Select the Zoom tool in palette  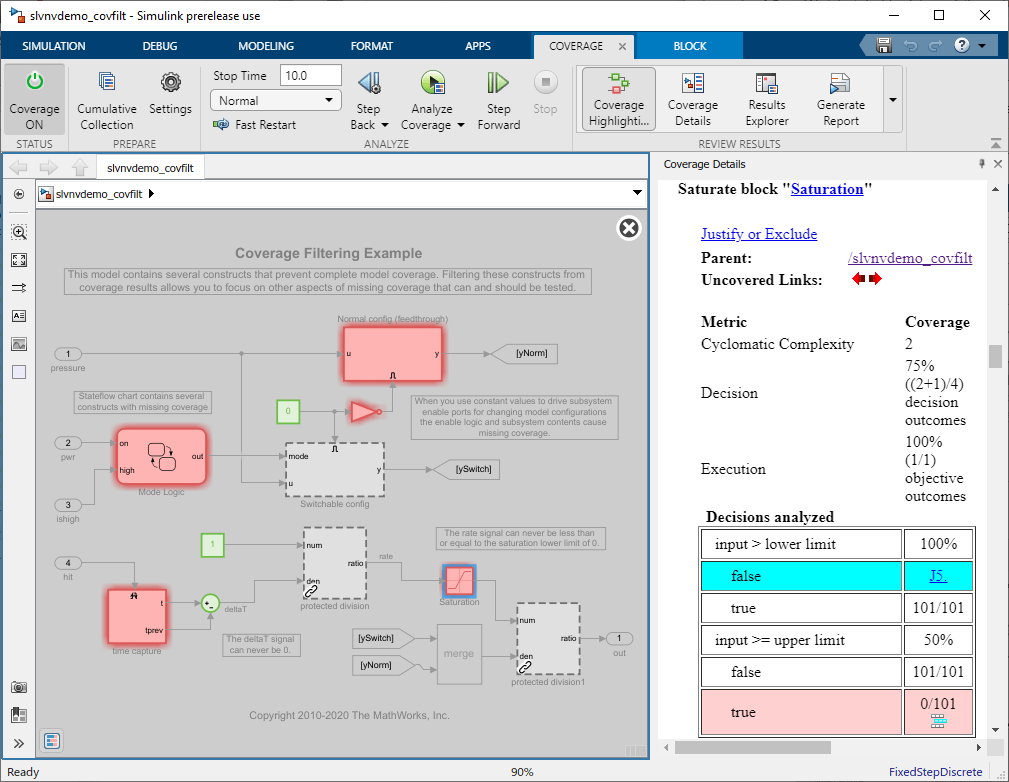coord(19,232)
